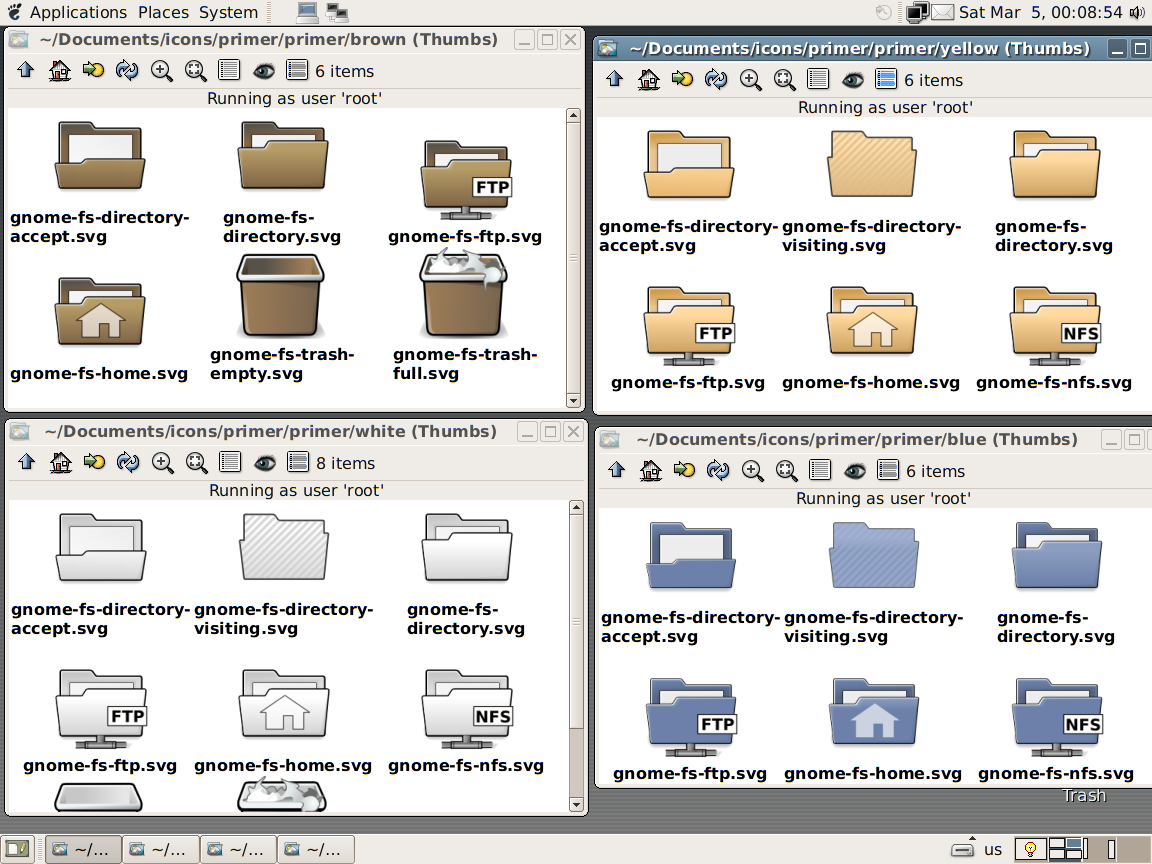Toggle hidden files eye in white window

click(264, 462)
